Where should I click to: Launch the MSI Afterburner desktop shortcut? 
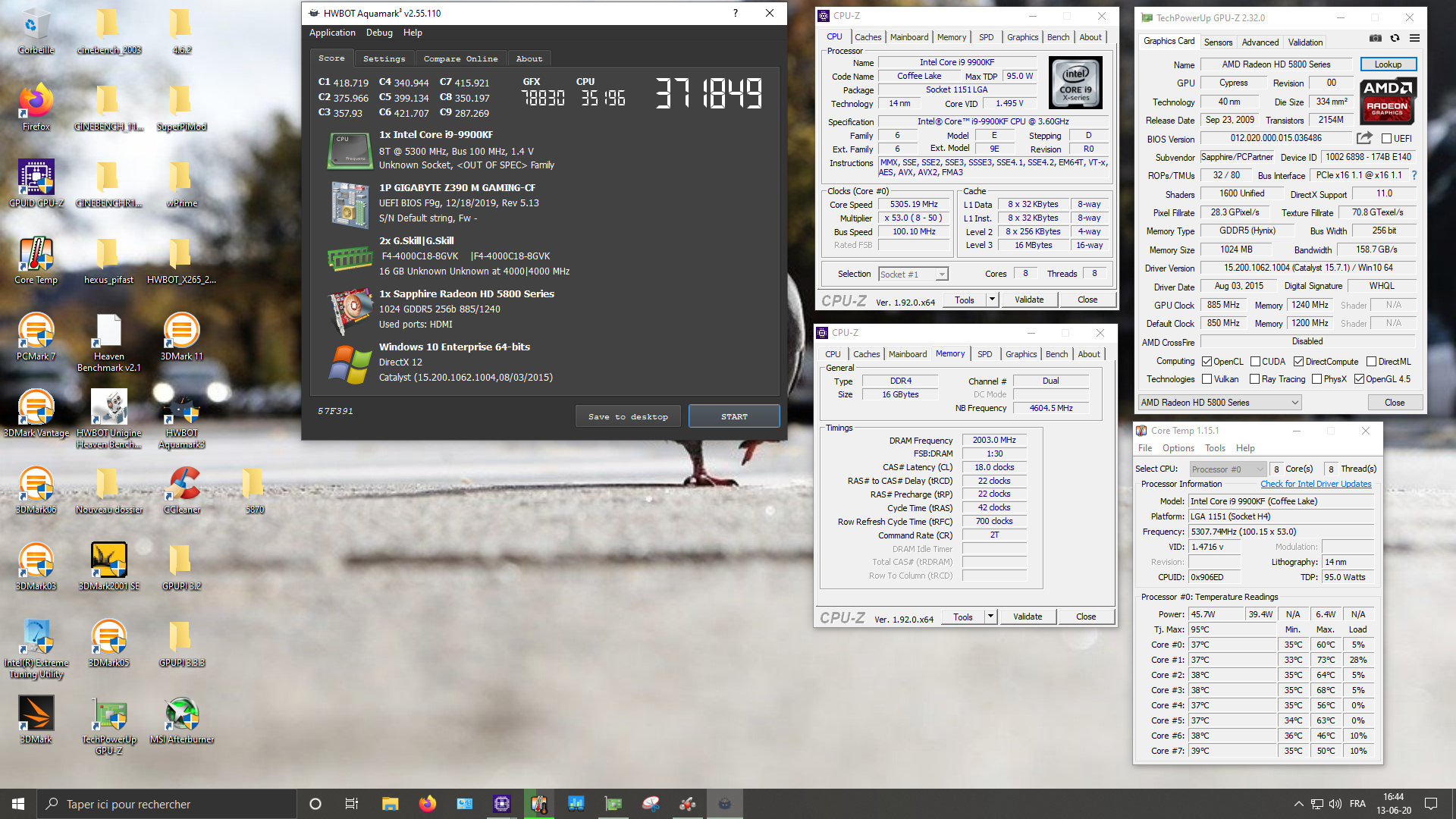coord(181,720)
